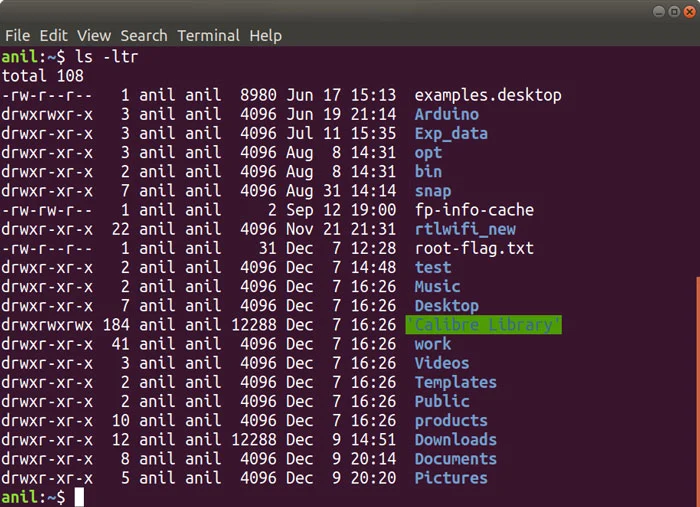Open the View menu
The image size is (700, 507).
coord(94,36)
